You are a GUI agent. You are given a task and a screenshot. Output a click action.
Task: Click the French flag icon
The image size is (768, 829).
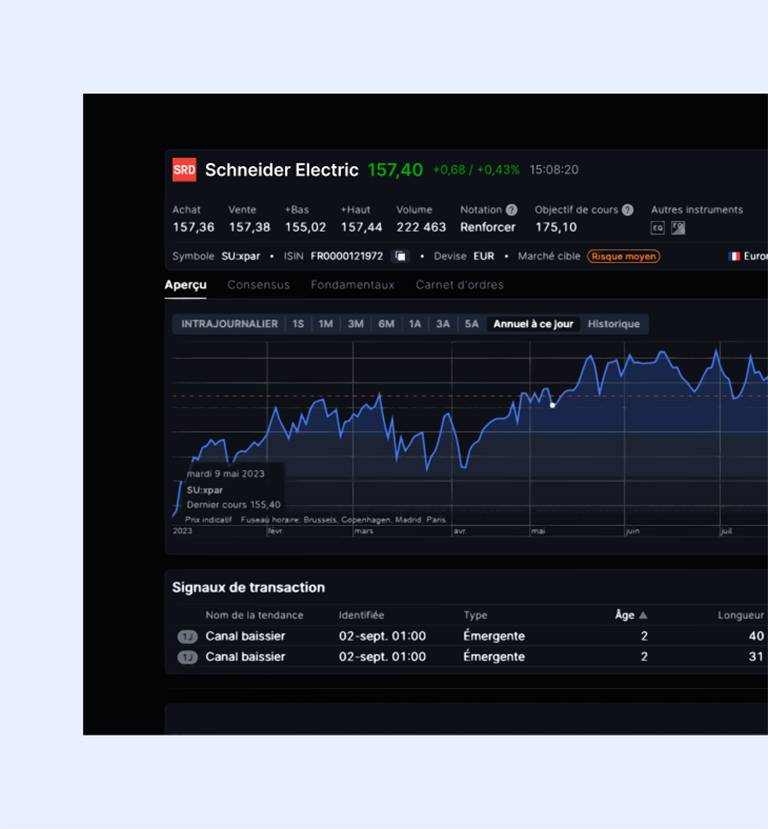734,256
